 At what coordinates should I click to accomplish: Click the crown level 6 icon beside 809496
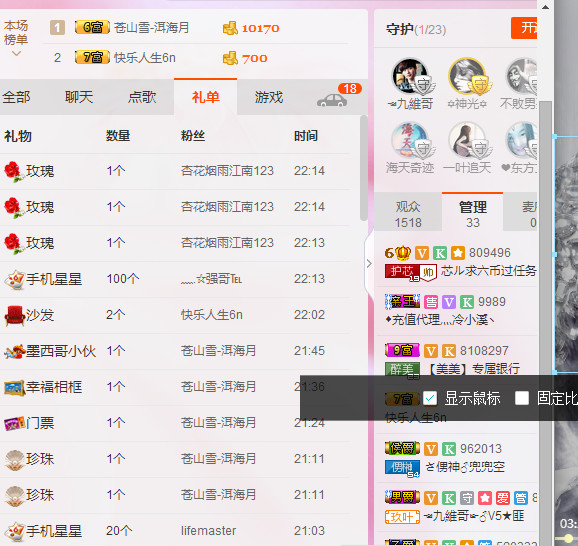coord(398,253)
